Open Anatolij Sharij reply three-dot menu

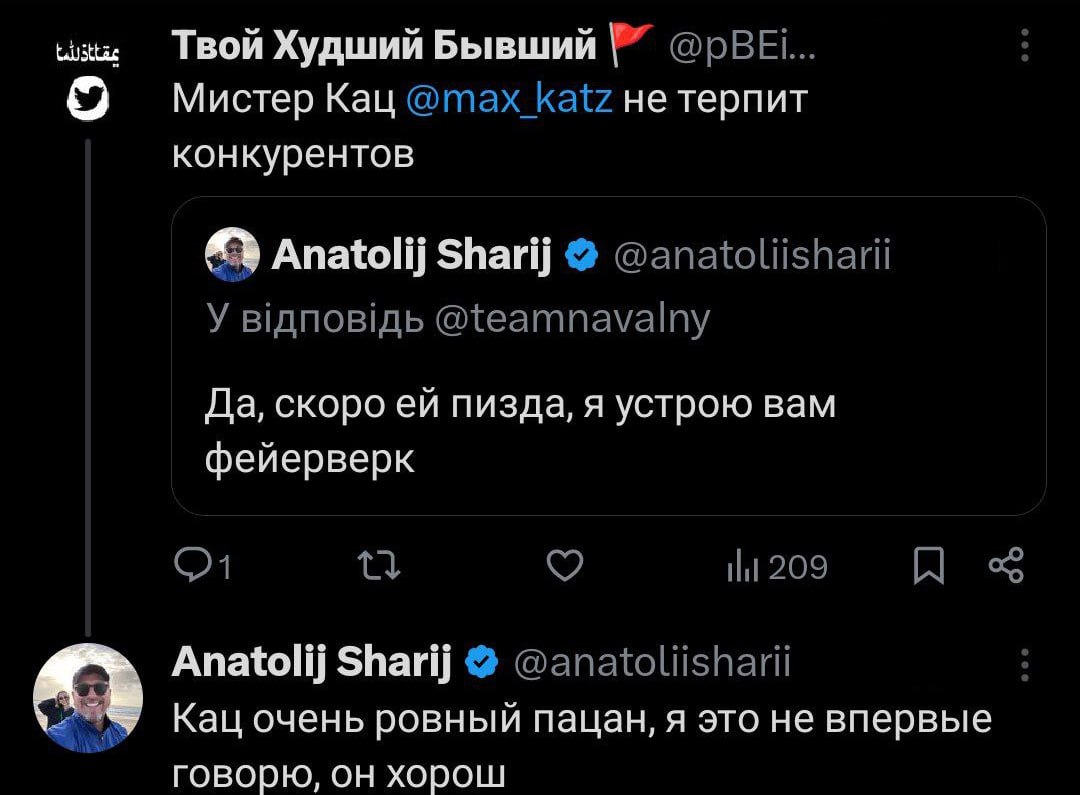click(1023, 664)
